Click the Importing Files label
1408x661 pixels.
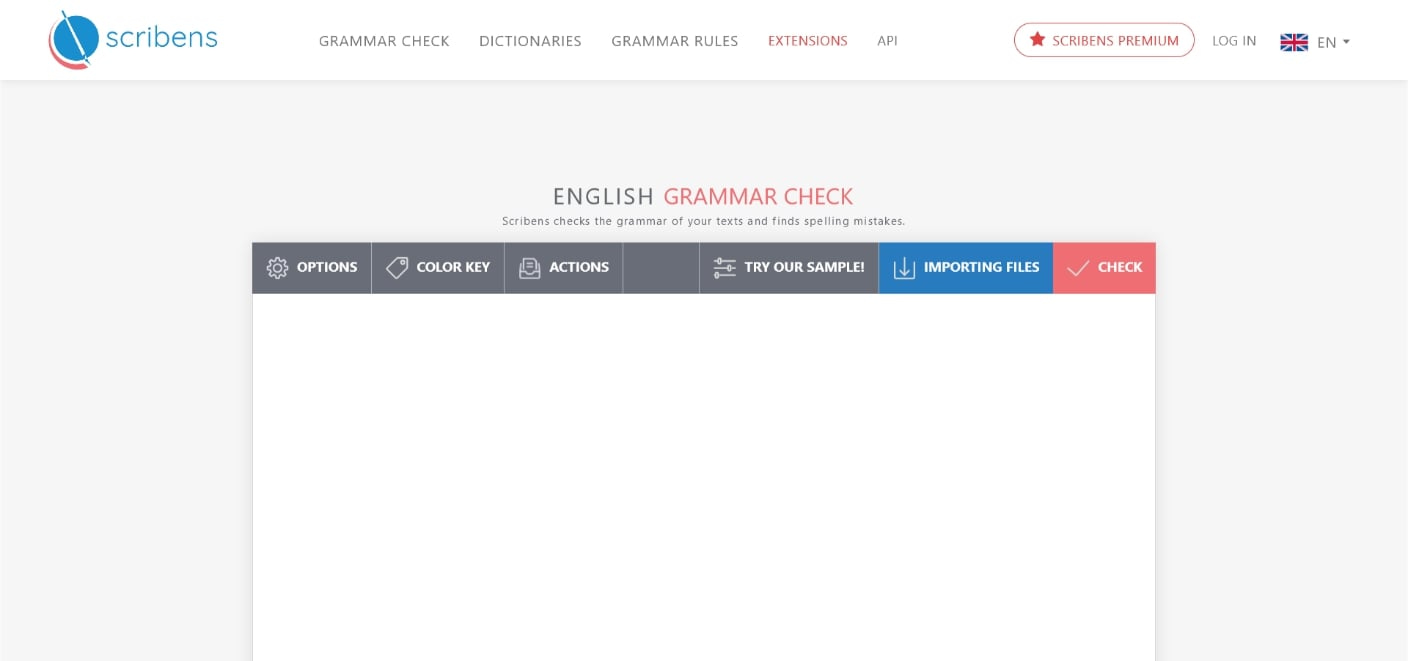pos(981,267)
